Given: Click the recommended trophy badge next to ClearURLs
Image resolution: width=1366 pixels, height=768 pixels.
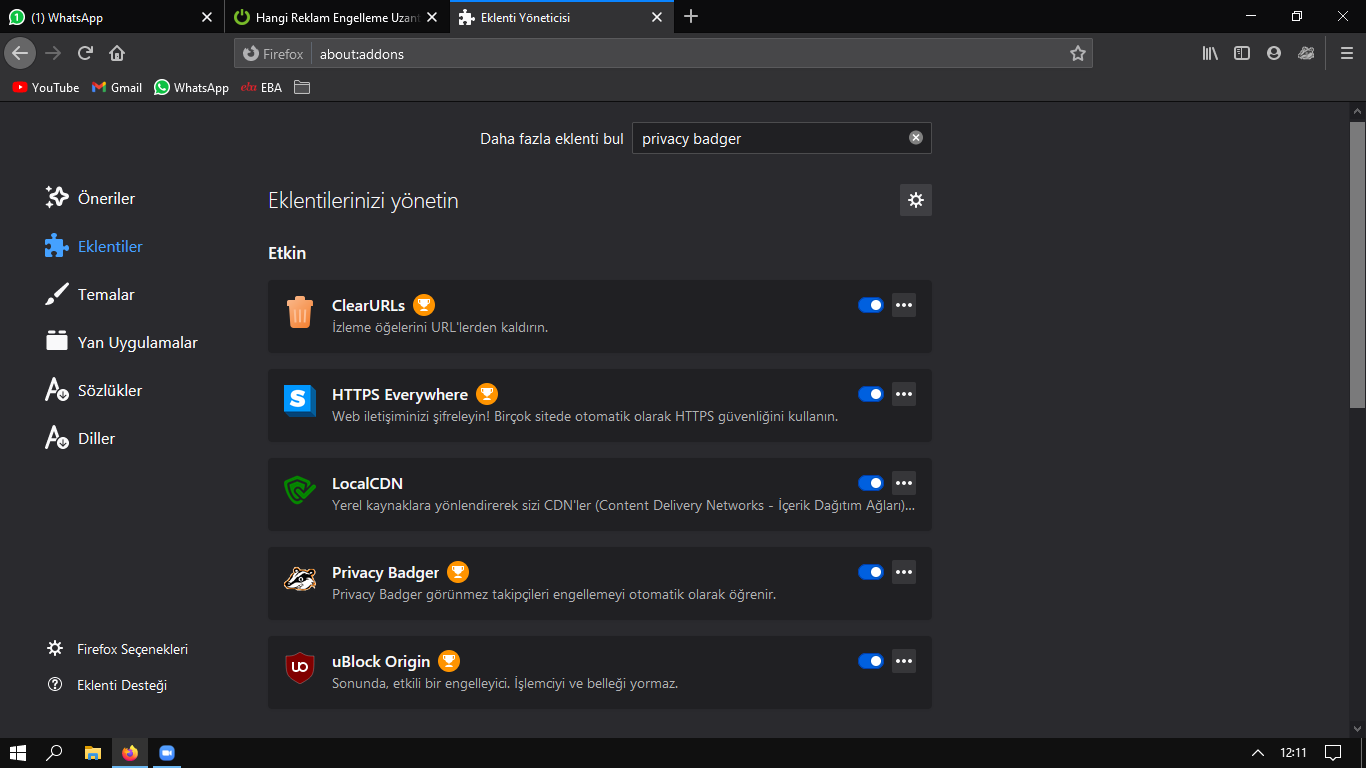Looking at the screenshot, I should [424, 305].
